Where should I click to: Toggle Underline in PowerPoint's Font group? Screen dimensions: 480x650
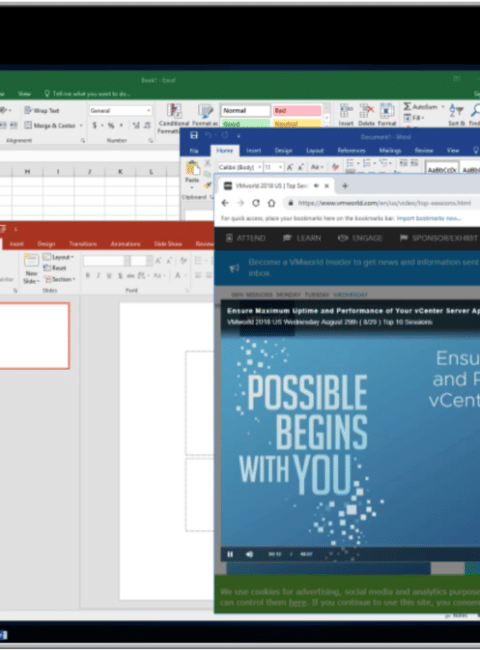109,275
